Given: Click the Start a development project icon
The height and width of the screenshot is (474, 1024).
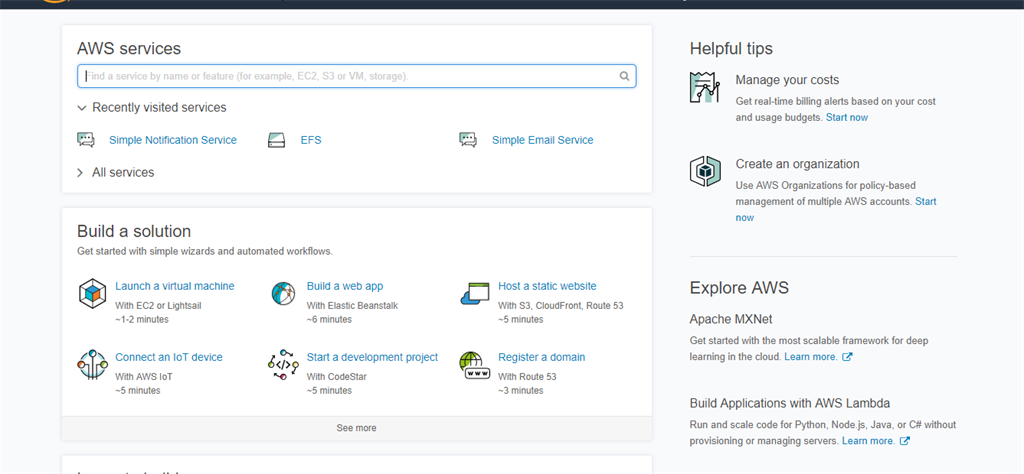Looking at the screenshot, I should (284, 365).
